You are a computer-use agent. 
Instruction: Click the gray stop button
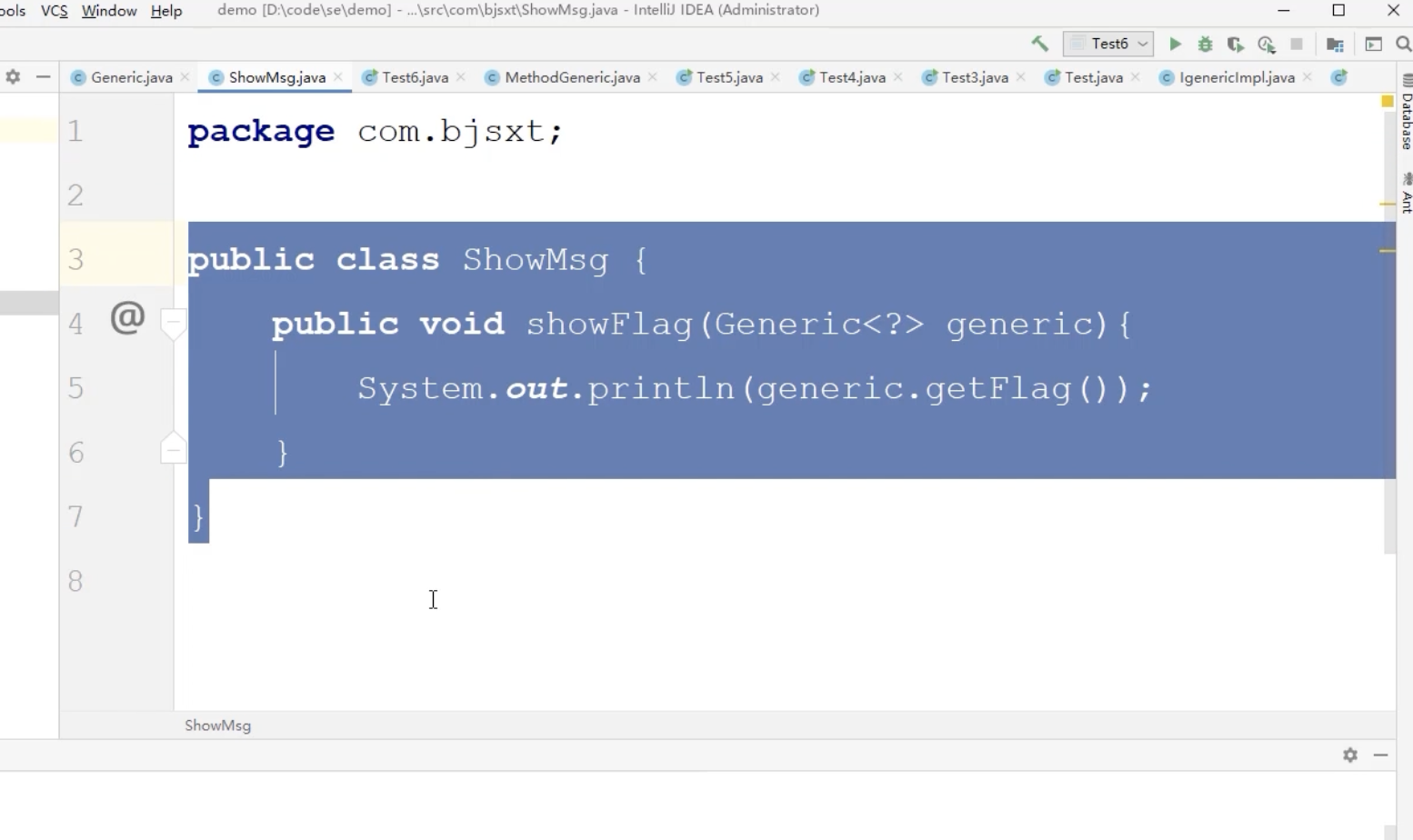pyautogui.click(x=1298, y=44)
